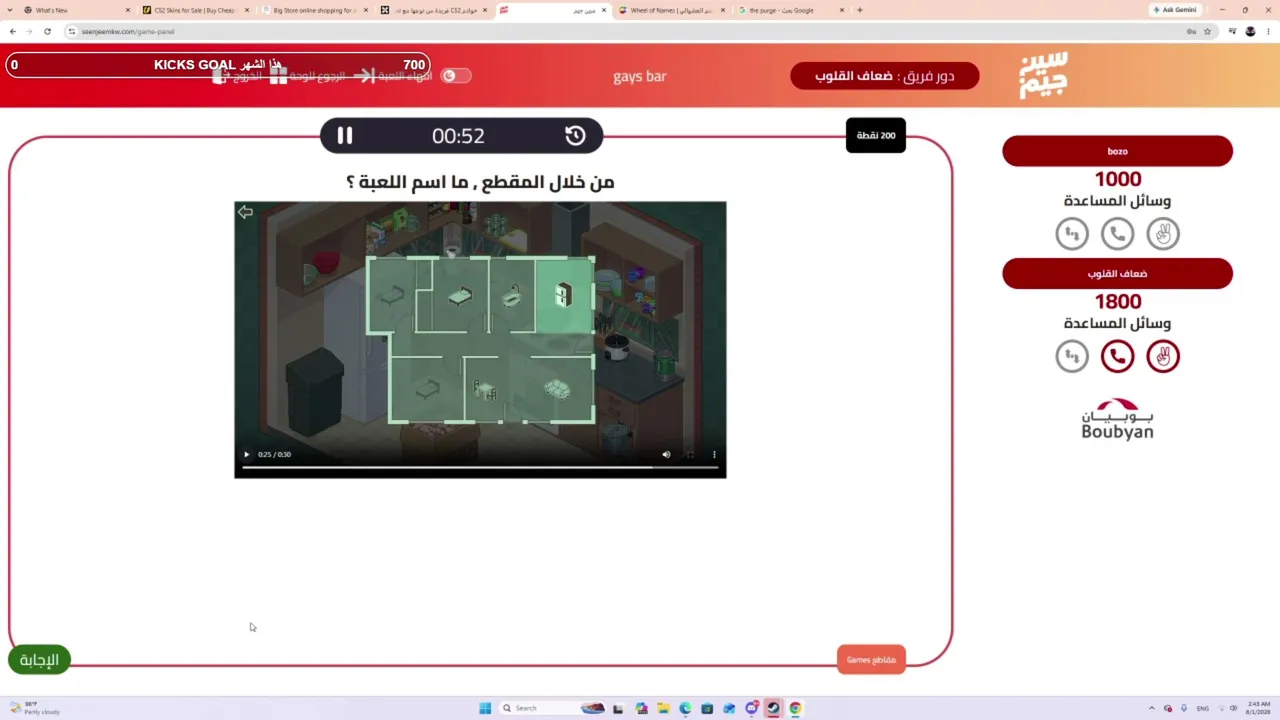Viewport: 1280px width, 720px height.
Task: Open Microsoft Edge from the taskbar
Action: (x=685, y=708)
